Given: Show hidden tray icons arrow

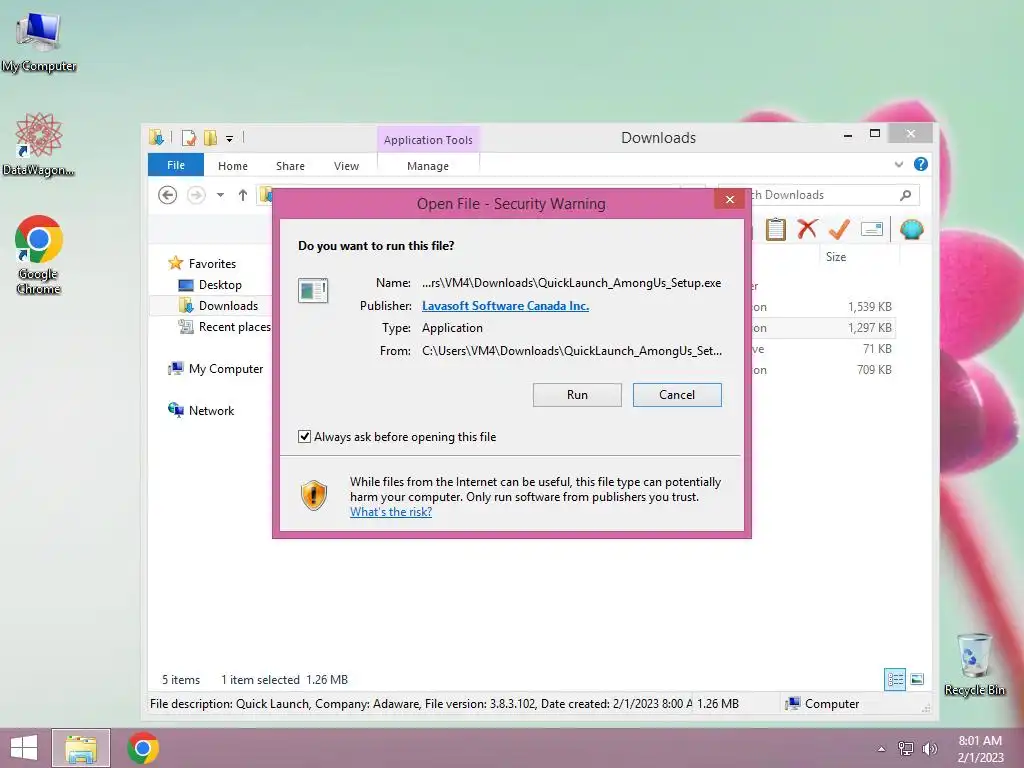Looking at the screenshot, I should click(x=881, y=748).
